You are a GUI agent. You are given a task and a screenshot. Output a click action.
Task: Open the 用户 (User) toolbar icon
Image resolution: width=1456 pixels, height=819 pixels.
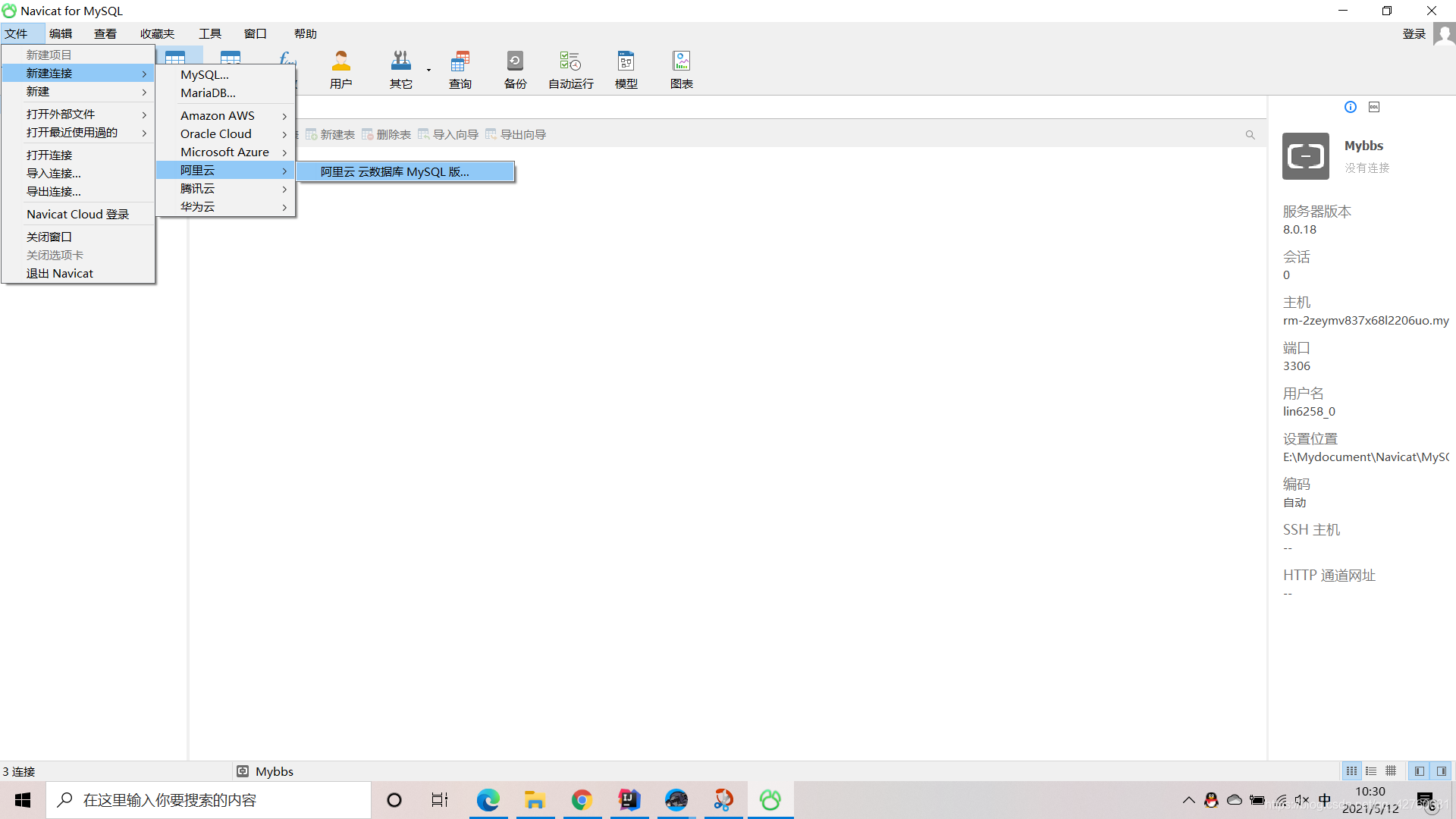tap(340, 70)
